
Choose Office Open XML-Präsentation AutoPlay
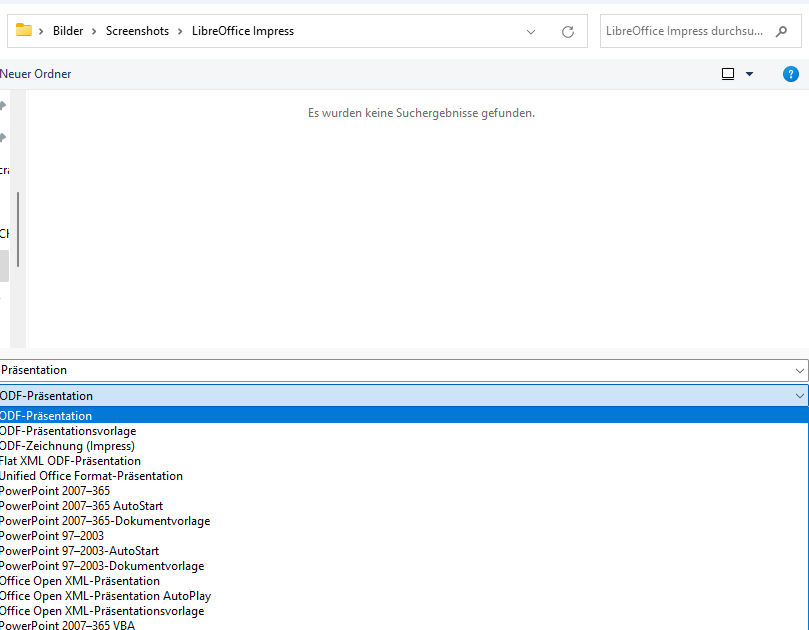tap(105, 596)
